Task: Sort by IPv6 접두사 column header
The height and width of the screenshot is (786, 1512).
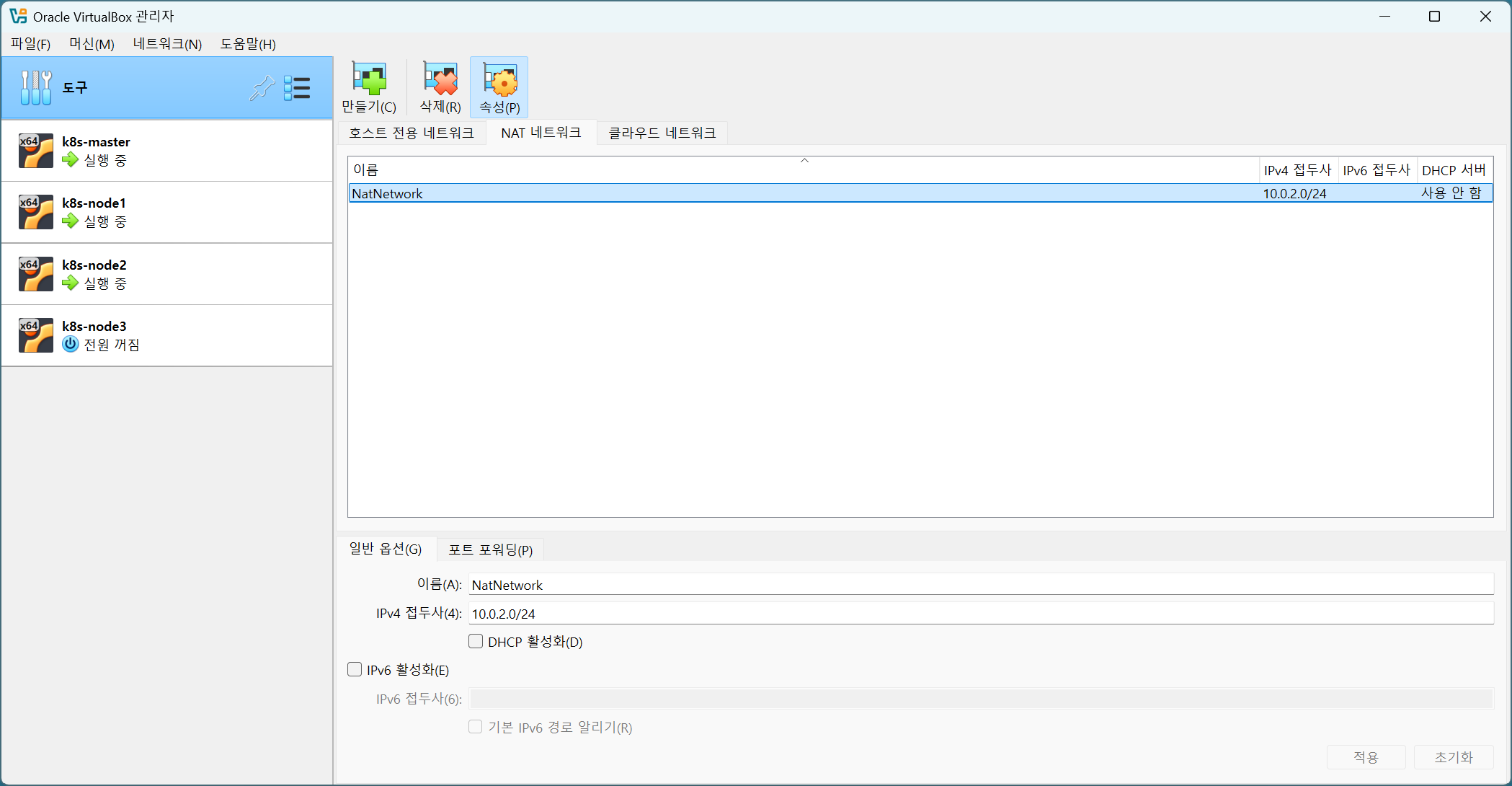Action: click(x=1377, y=170)
